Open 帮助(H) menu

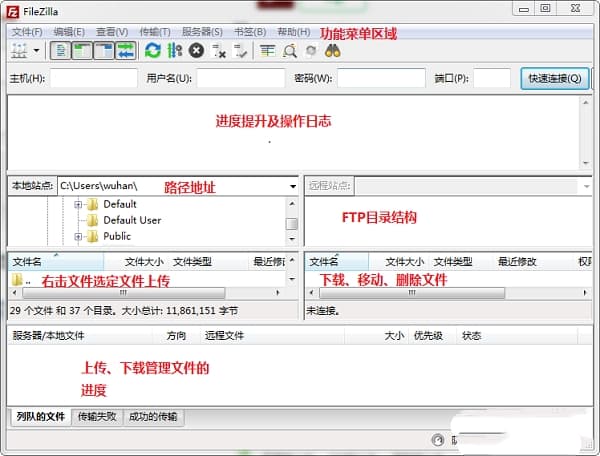[293, 32]
